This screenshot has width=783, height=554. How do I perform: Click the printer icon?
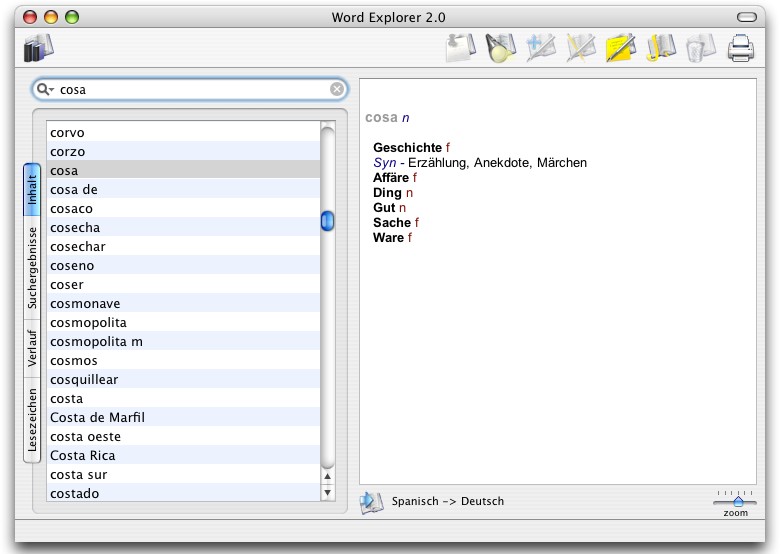(x=741, y=48)
